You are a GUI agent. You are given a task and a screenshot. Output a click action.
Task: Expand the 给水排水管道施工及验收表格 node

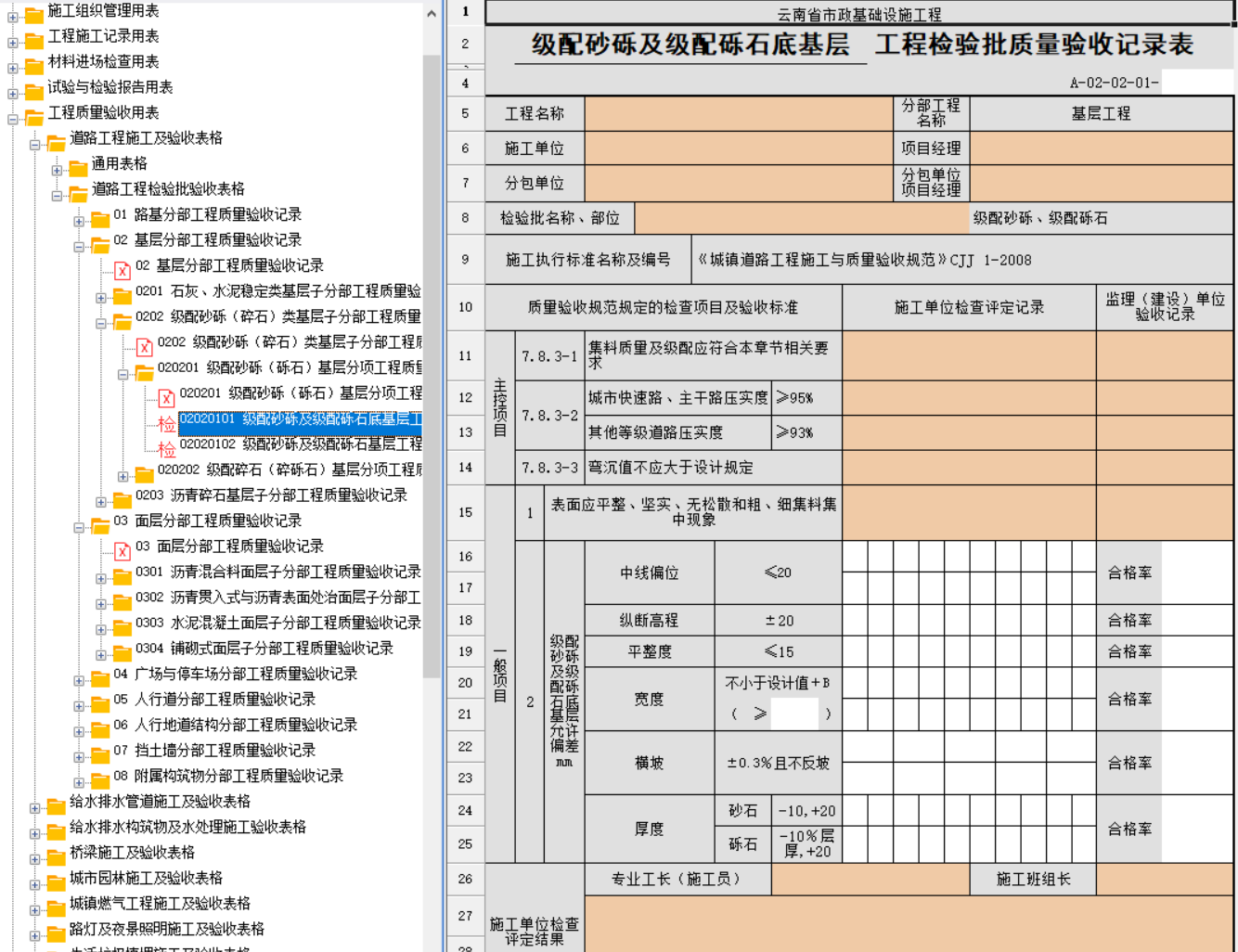point(34,808)
